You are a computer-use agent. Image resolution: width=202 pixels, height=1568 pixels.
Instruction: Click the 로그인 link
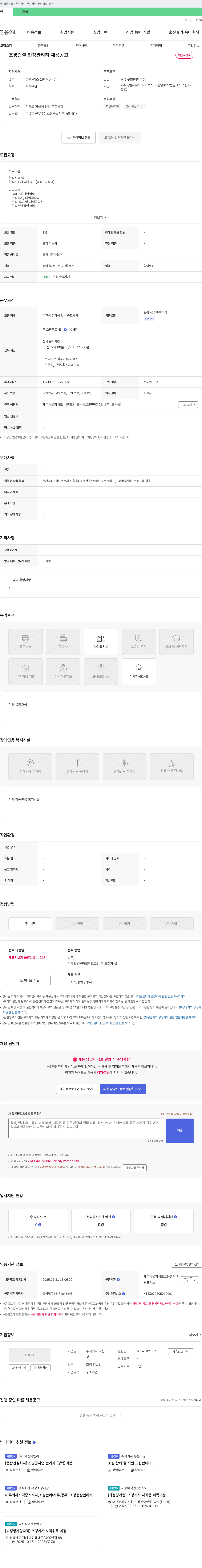coord(189,20)
